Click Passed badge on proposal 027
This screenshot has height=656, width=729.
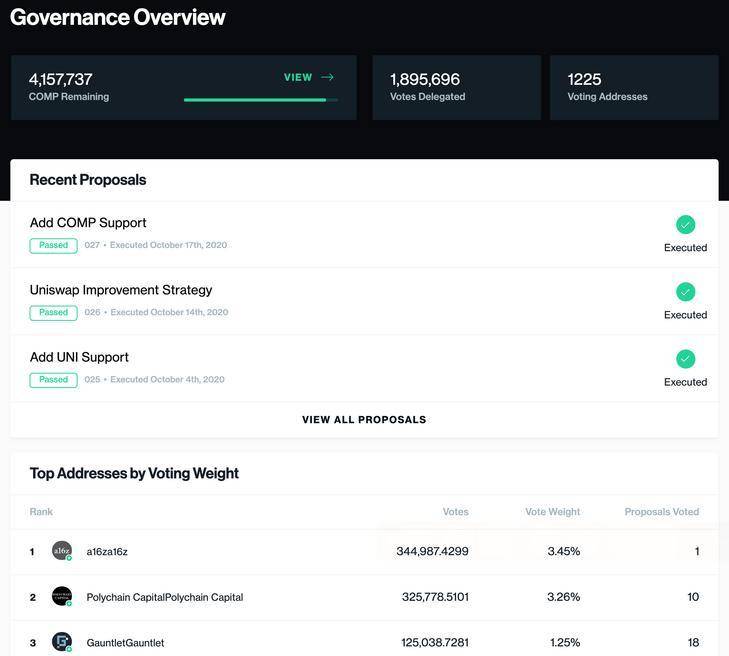[53, 245]
